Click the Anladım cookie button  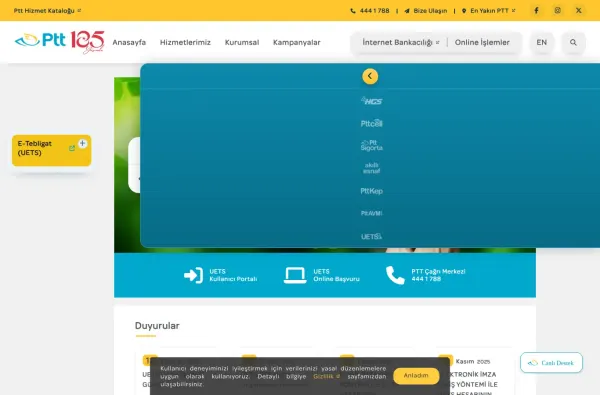point(416,375)
